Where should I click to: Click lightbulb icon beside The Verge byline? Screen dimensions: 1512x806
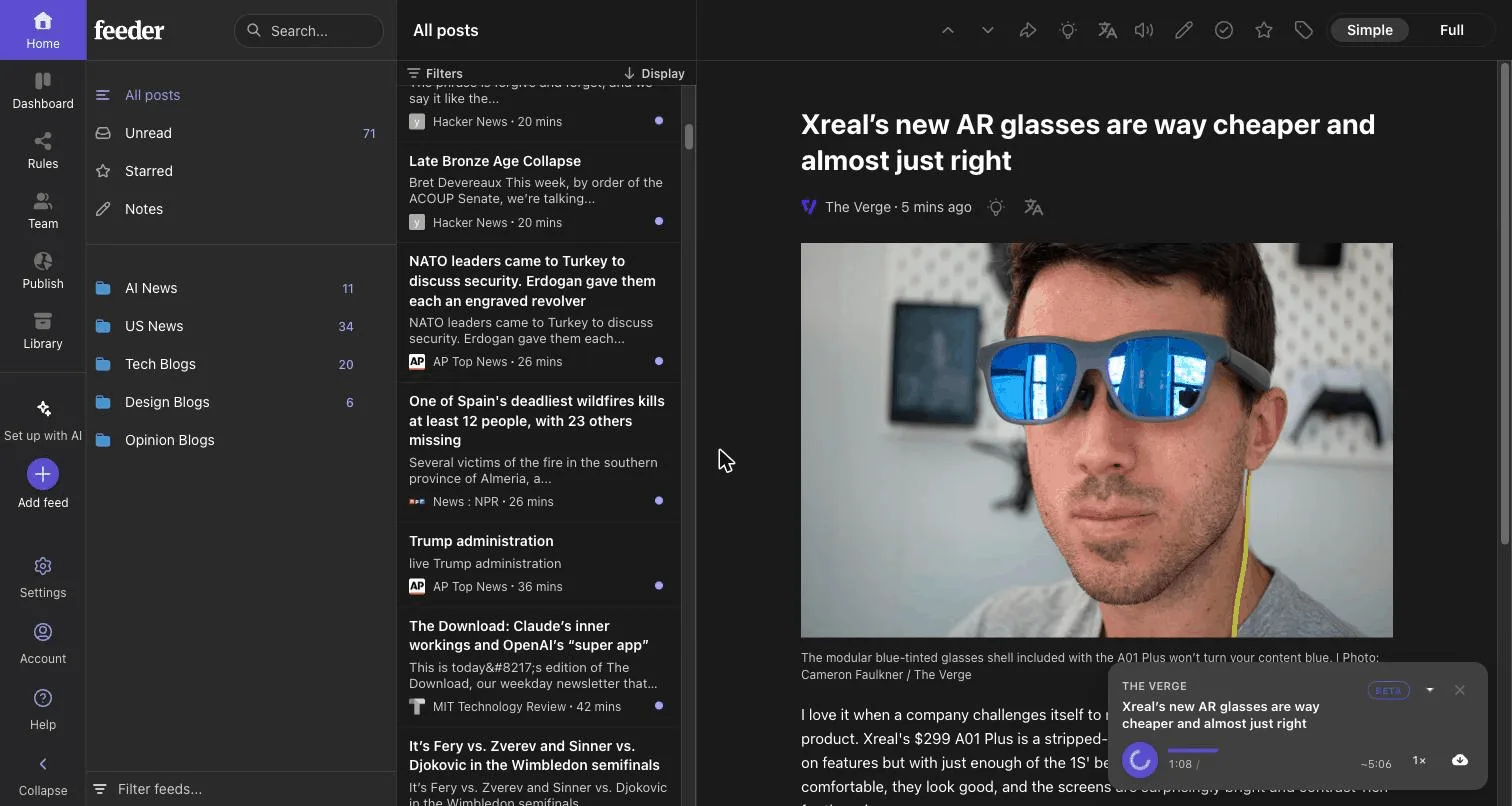pyautogui.click(x=996, y=207)
